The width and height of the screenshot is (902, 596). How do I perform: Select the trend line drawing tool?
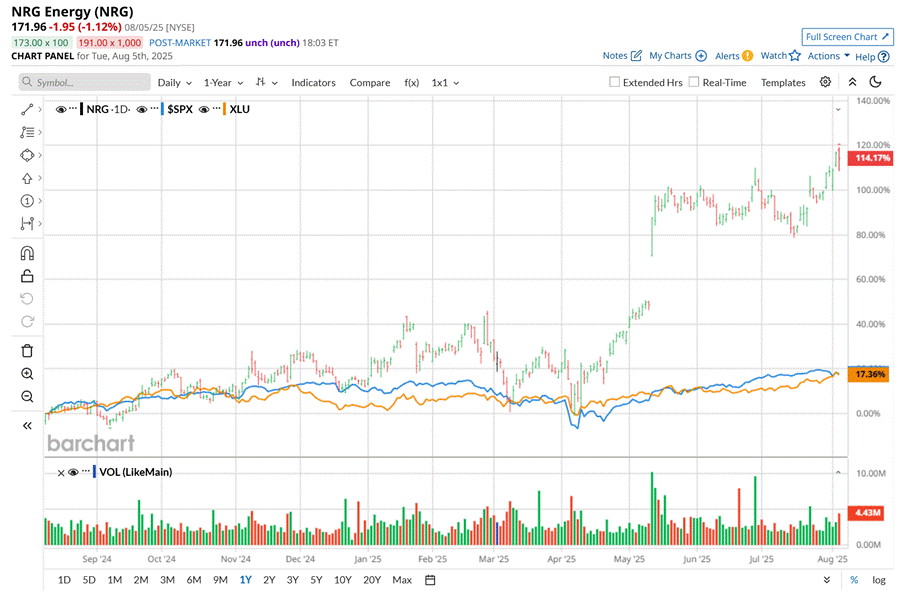coord(27,109)
